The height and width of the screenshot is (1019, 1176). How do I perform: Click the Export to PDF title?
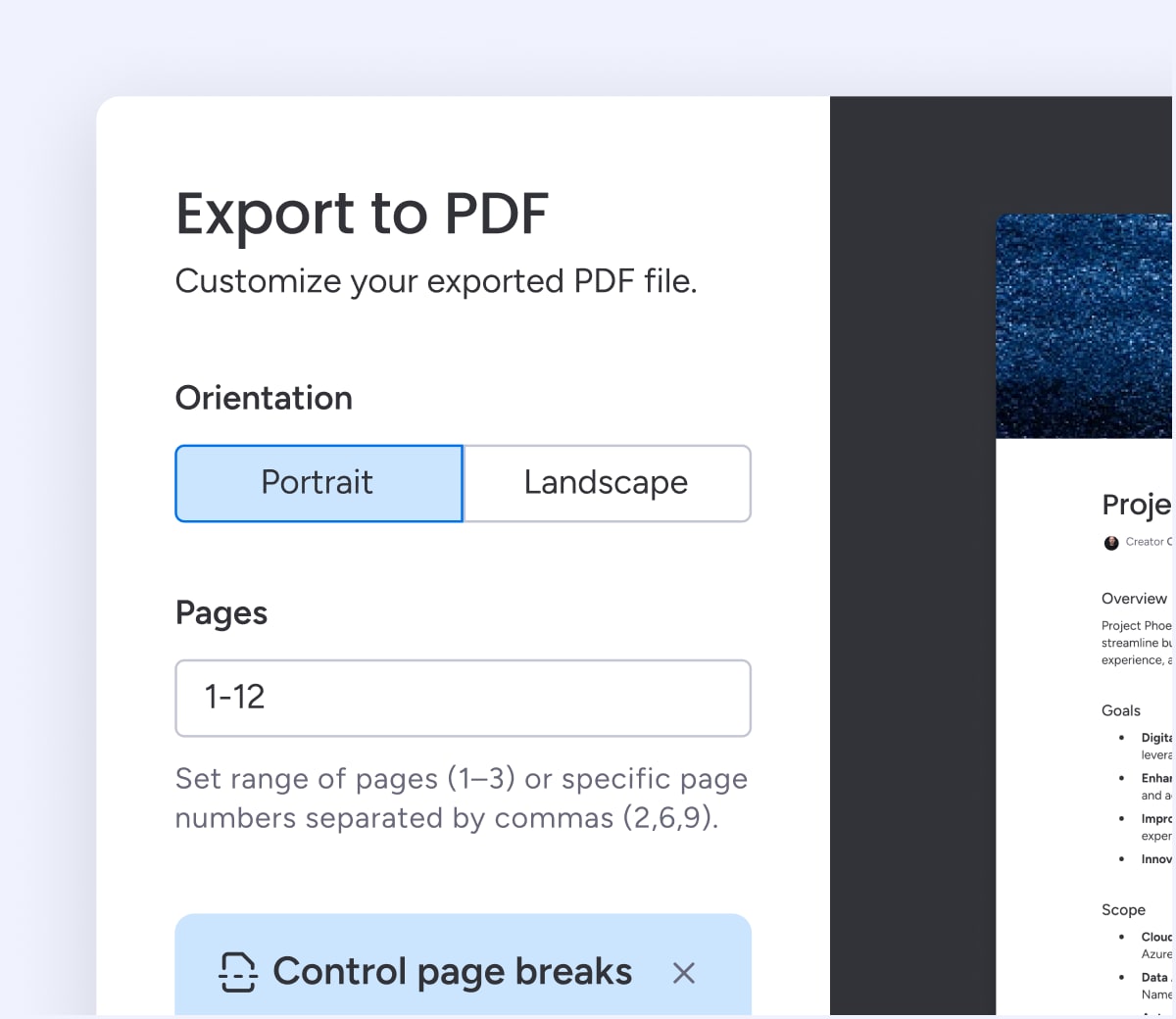tap(362, 214)
